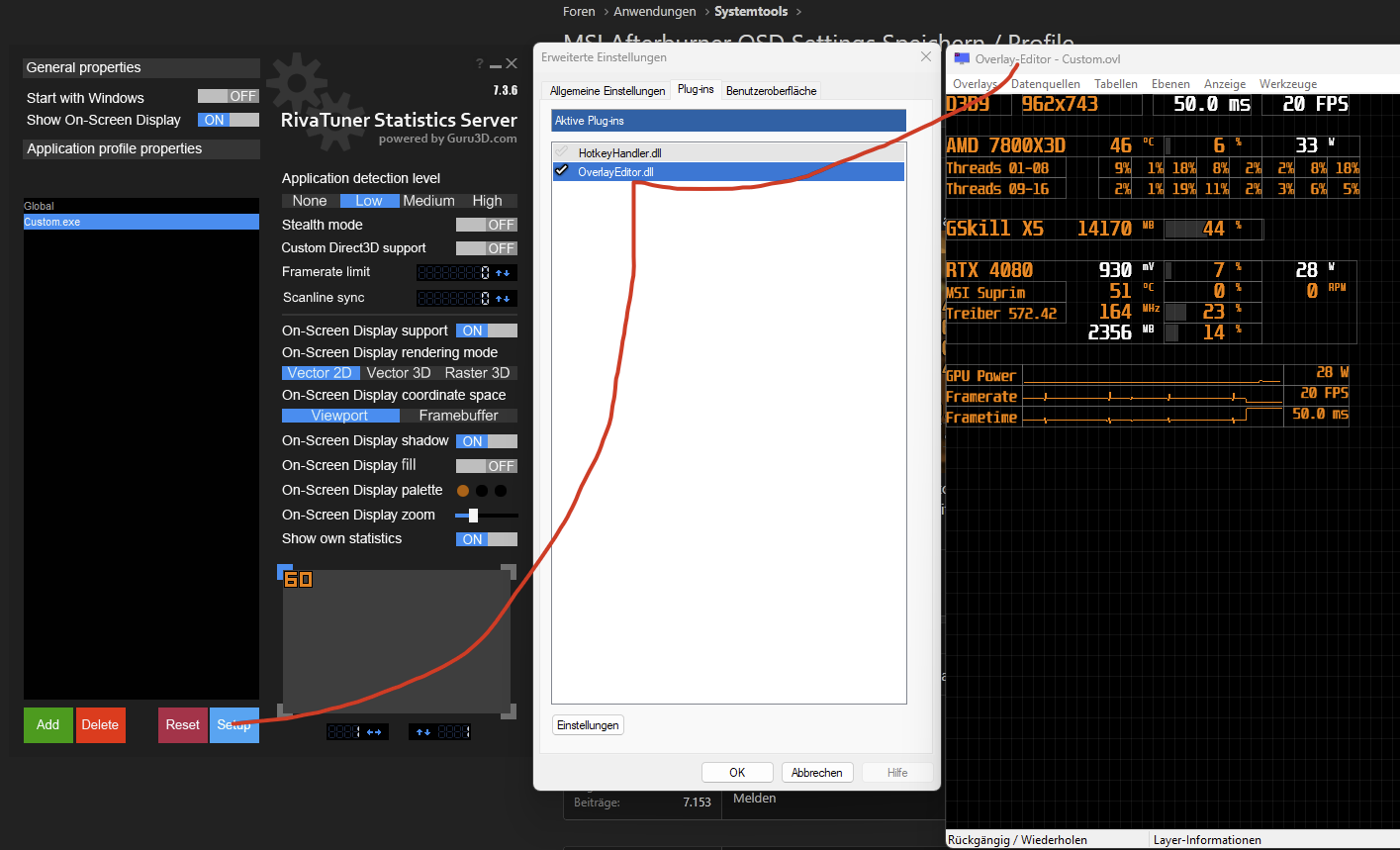Choose Raster 3D rendering mode

point(478,373)
